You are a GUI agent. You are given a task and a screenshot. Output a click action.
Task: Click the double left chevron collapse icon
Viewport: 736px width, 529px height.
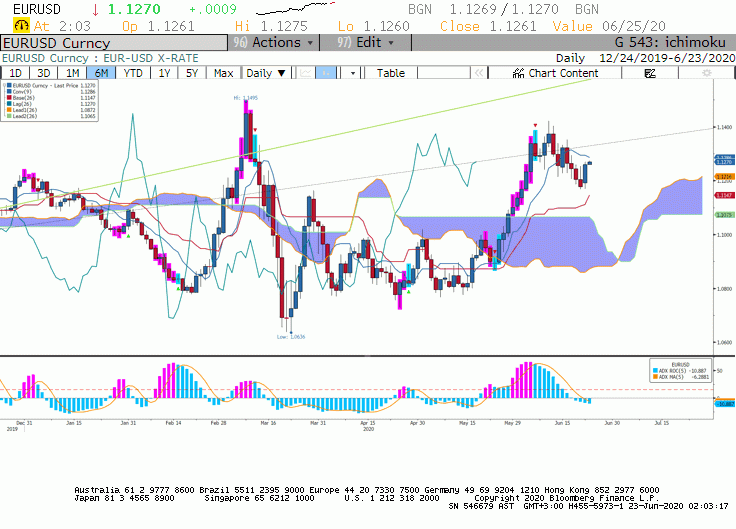(479, 73)
